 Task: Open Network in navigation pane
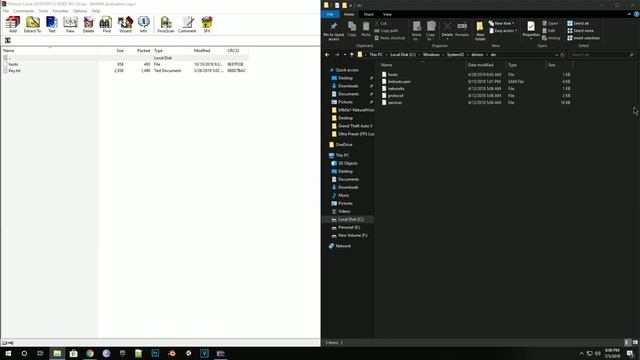pos(340,246)
